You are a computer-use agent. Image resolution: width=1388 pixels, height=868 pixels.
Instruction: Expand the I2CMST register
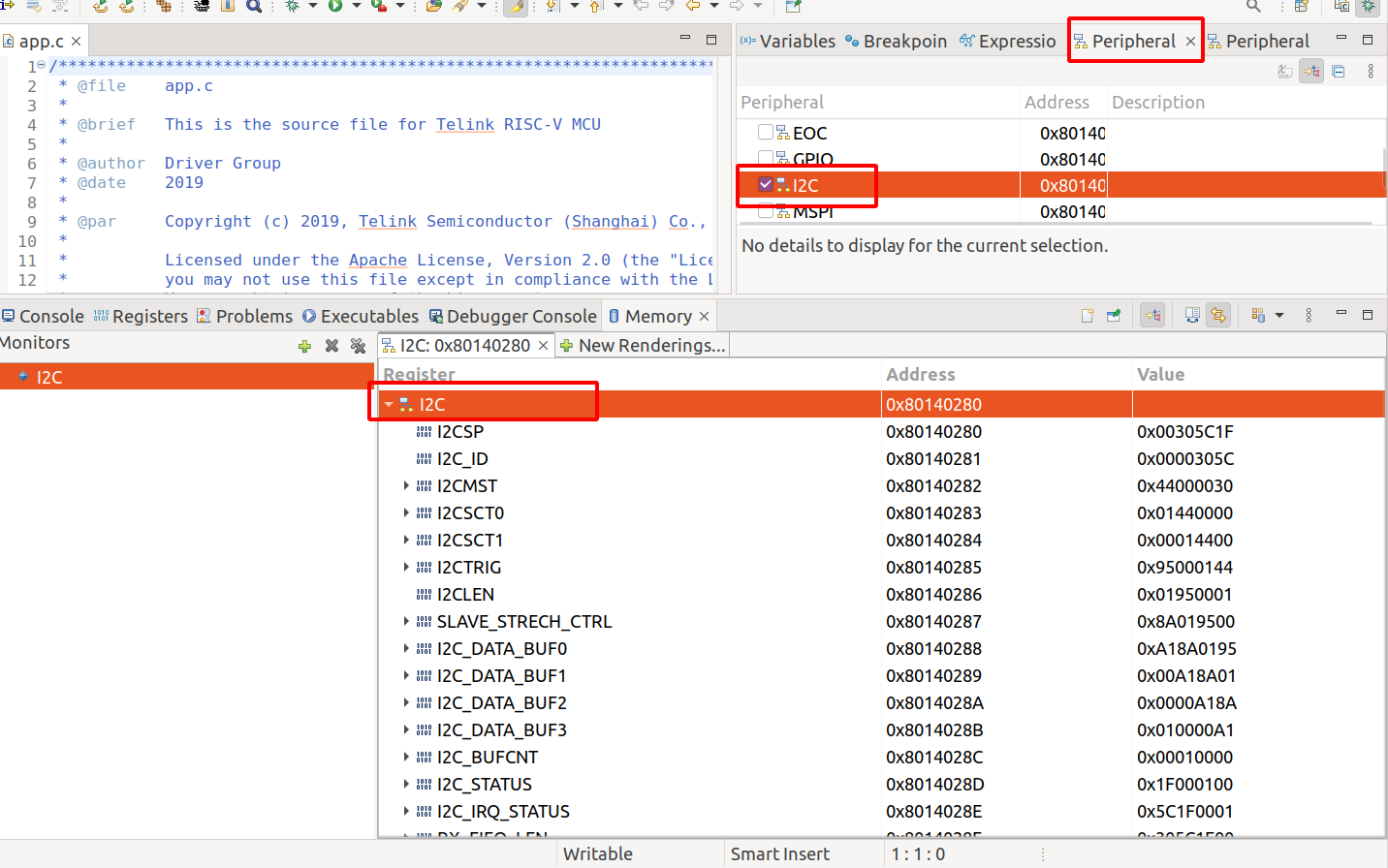[x=406, y=486]
